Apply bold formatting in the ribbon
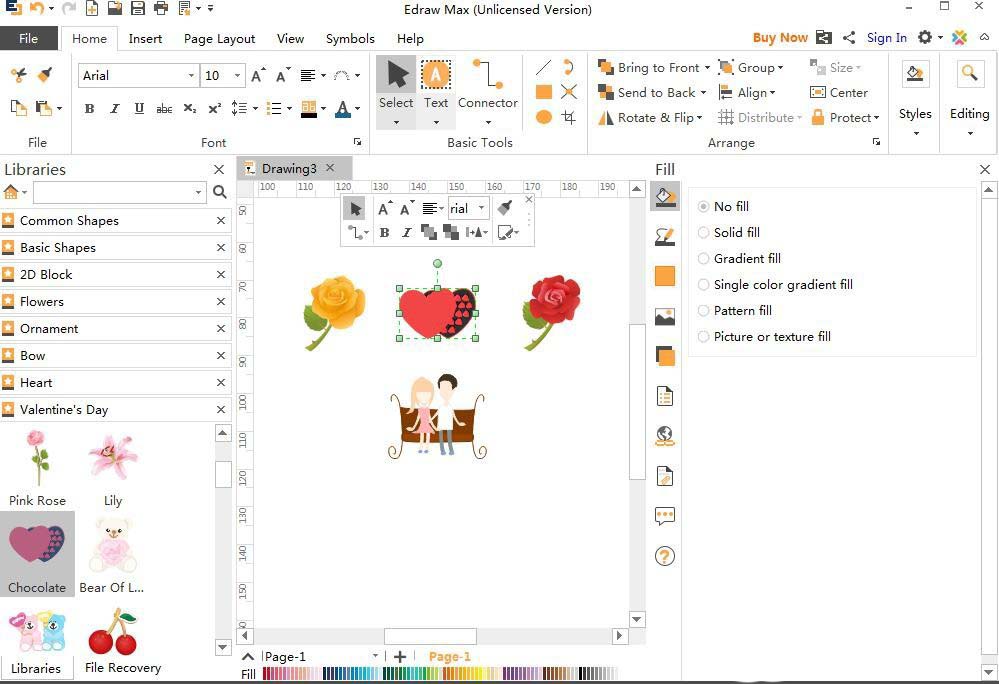This screenshot has width=999, height=684. pyautogui.click(x=89, y=108)
